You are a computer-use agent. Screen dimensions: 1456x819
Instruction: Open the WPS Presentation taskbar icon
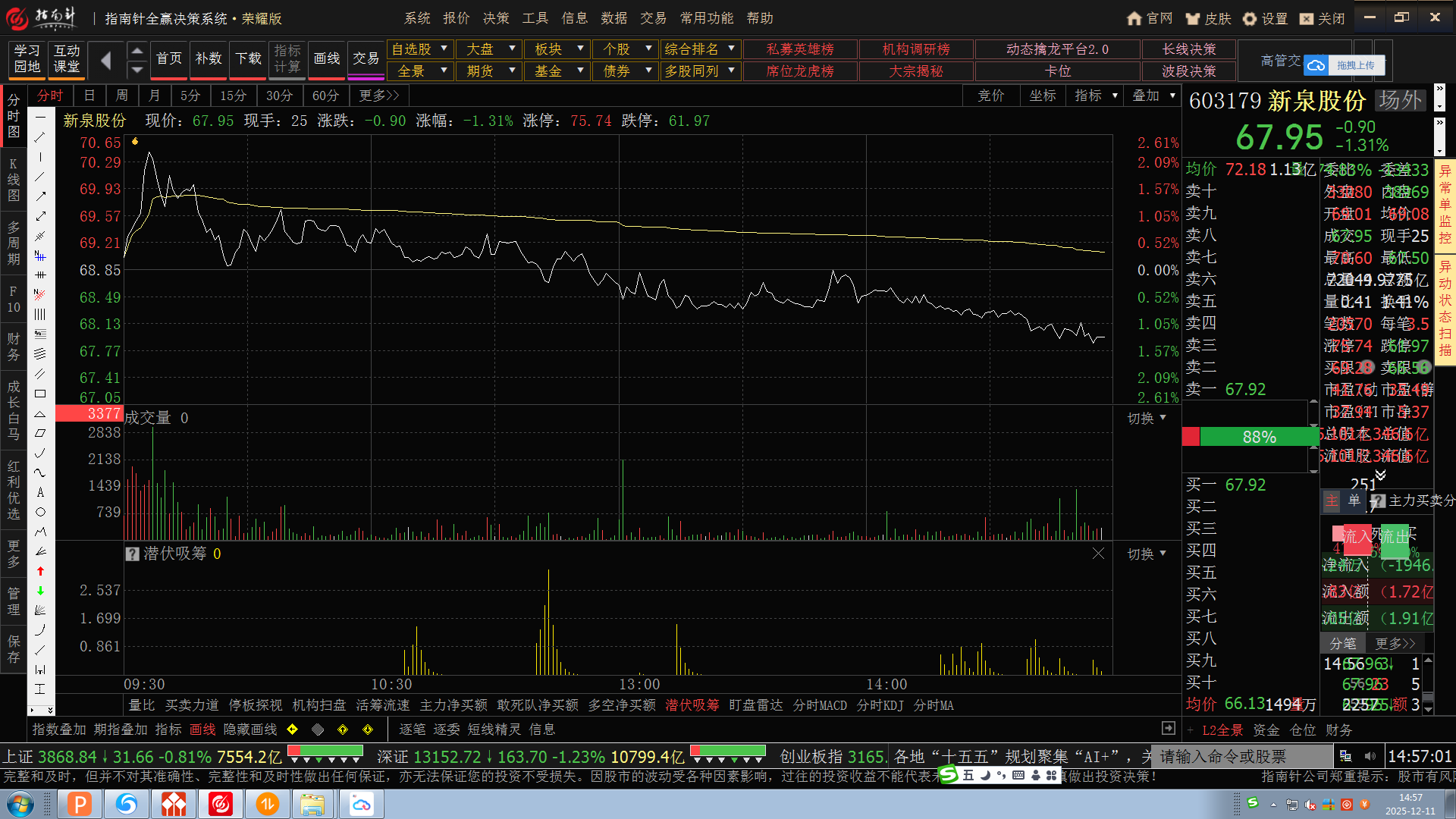tap(80, 804)
